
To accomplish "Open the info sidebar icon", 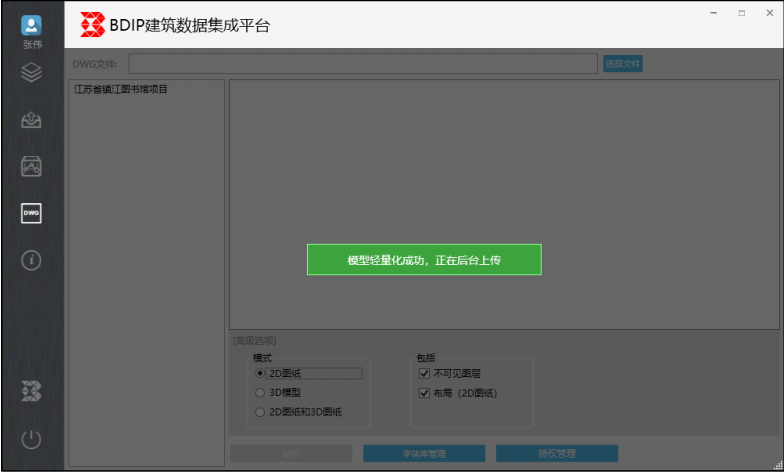I will pyautogui.click(x=31, y=260).
